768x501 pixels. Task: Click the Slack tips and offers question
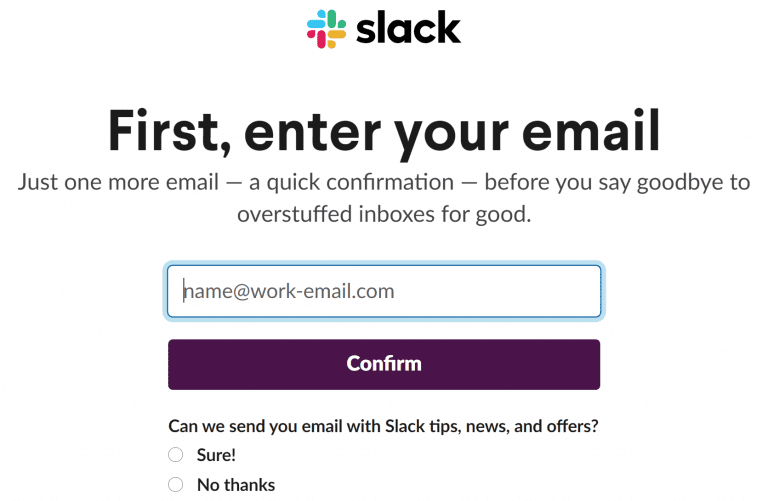(384, 427)
